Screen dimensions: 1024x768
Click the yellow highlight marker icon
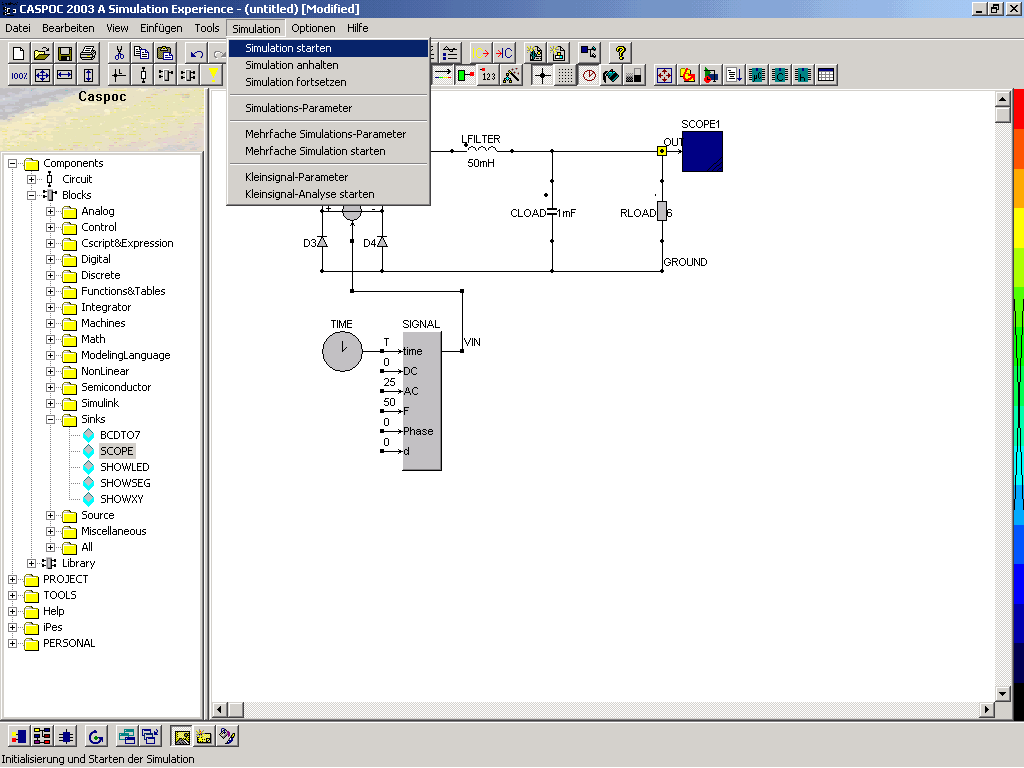[213, 75]
